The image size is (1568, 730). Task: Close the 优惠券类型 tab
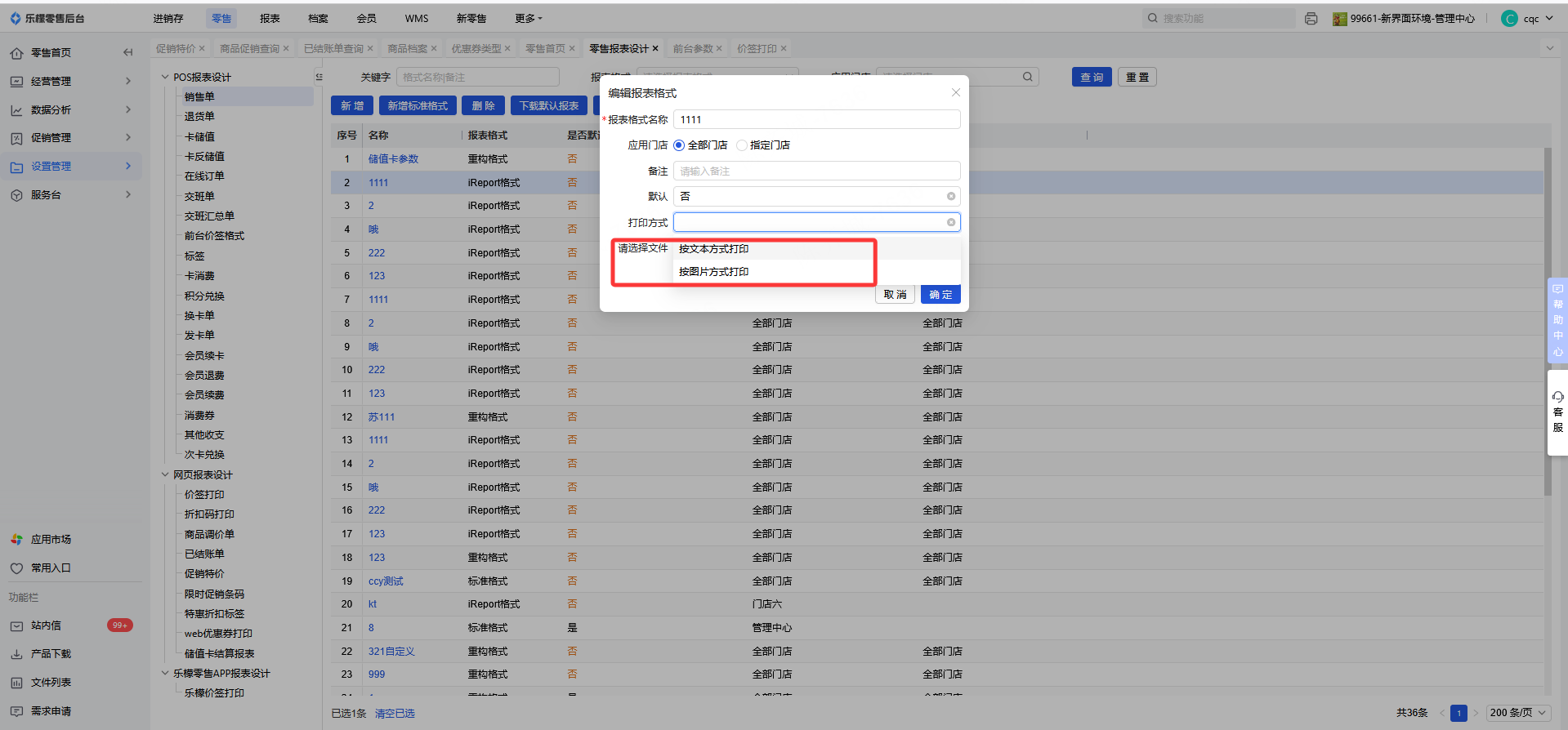pos(507,48)
